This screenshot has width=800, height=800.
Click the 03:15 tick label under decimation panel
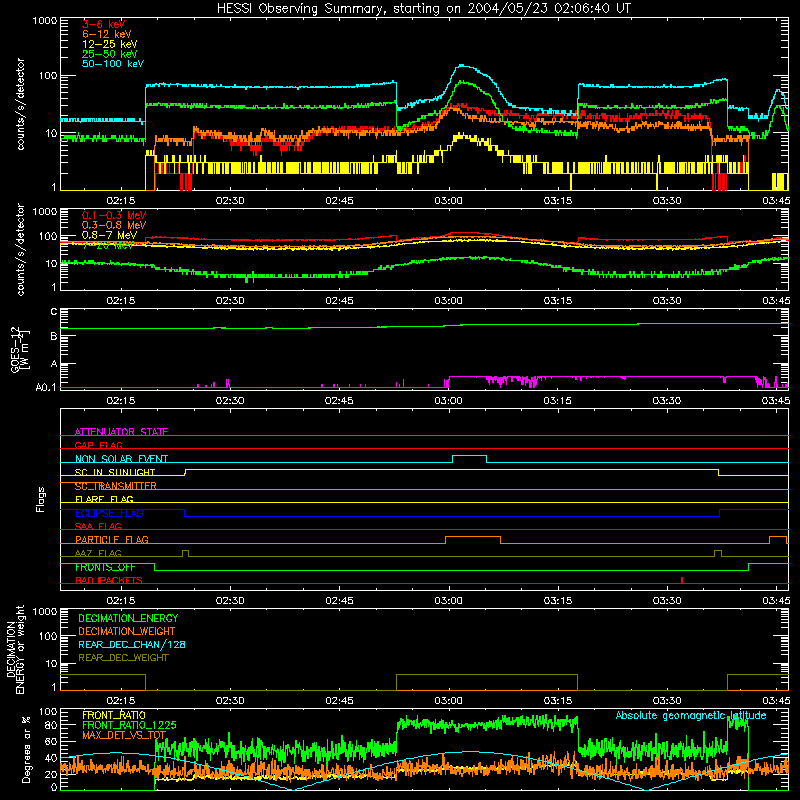558,701
